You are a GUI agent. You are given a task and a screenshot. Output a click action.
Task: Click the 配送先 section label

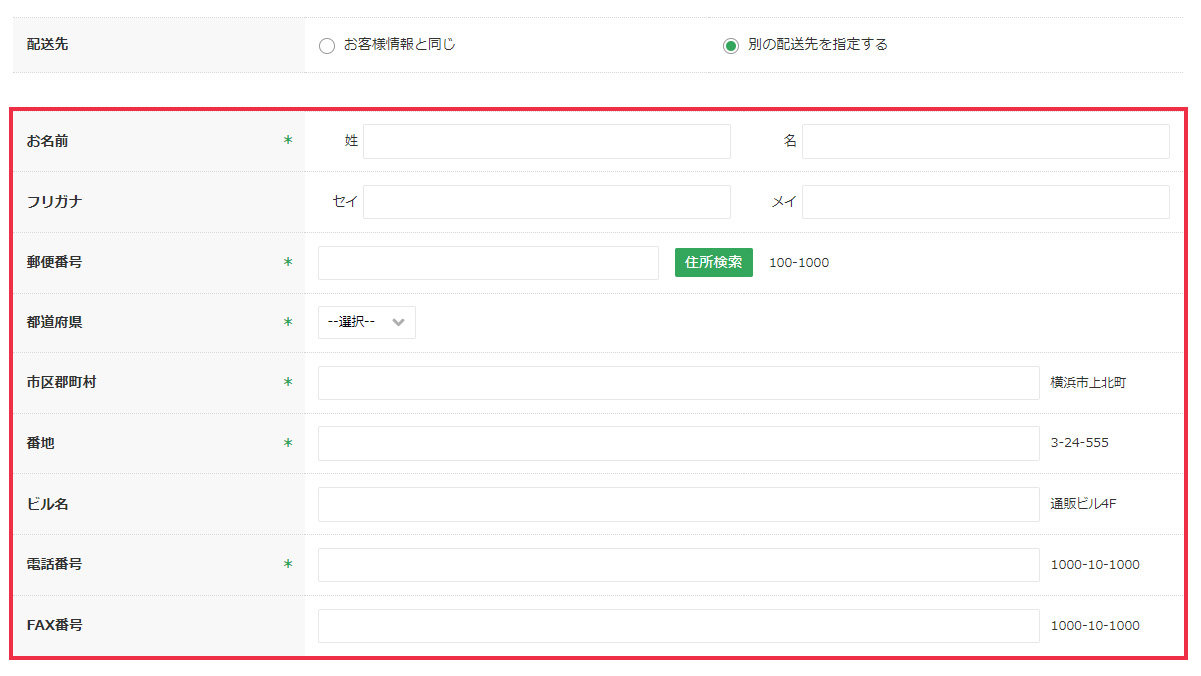(48, 44)
